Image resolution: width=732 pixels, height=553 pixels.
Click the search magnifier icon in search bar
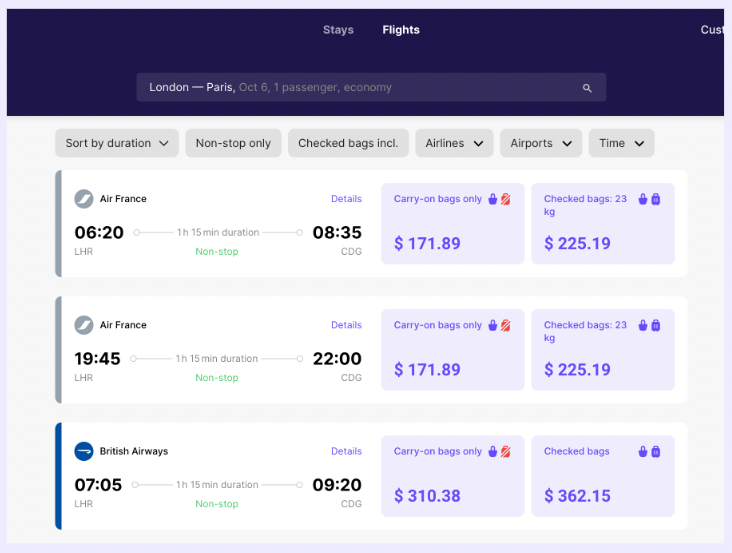click(587, 88)
